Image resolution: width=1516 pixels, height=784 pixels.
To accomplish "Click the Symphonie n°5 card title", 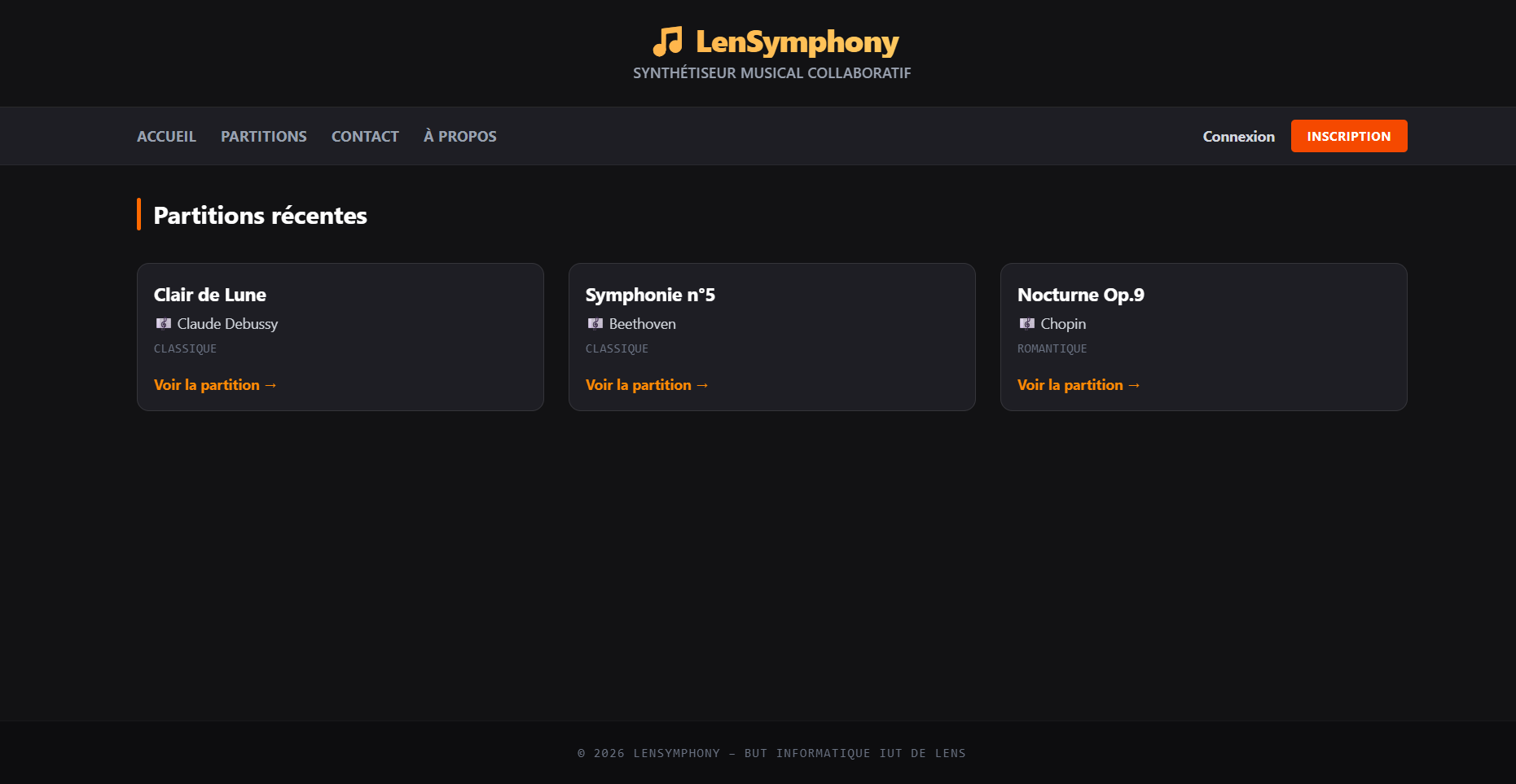I will (x=650, y=295).
